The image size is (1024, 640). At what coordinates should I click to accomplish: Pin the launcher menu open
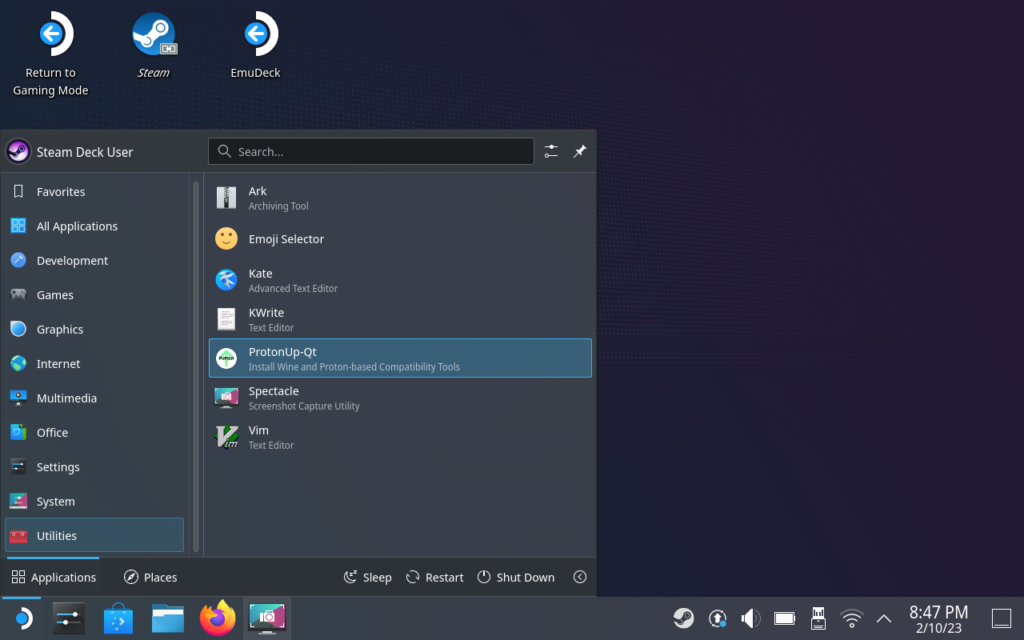tap(580, 152)
